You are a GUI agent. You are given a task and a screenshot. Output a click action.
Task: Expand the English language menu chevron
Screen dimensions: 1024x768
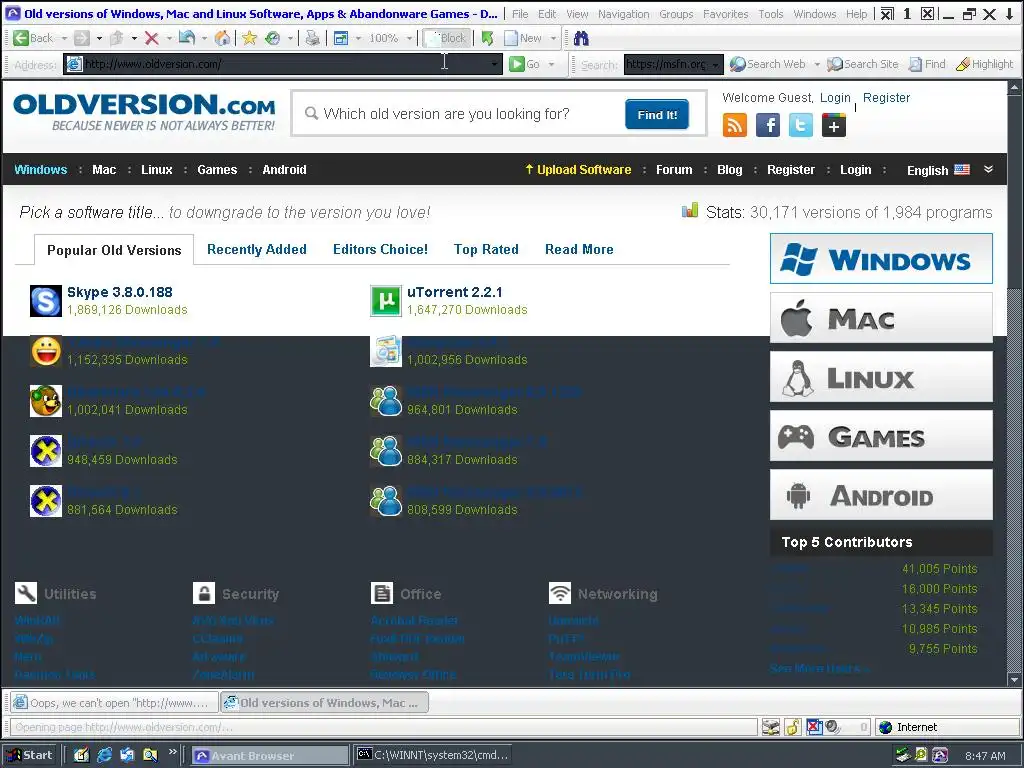coord(989,169)
